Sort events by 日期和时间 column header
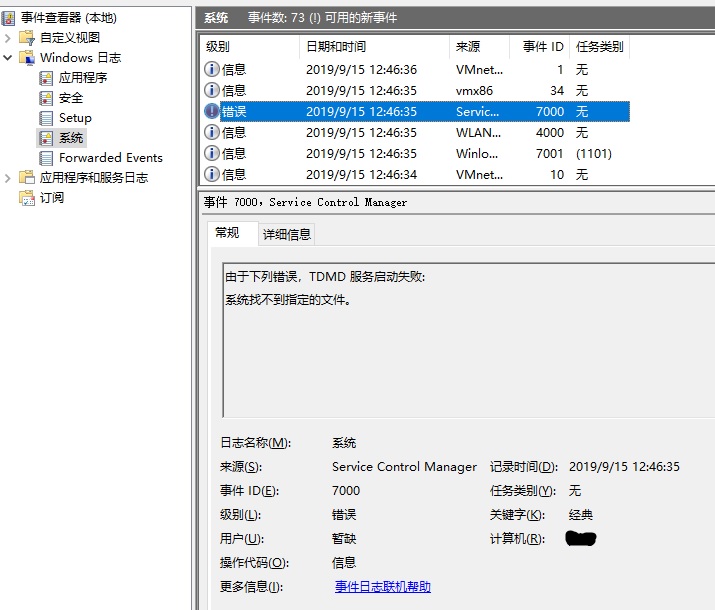 [374, 47]
